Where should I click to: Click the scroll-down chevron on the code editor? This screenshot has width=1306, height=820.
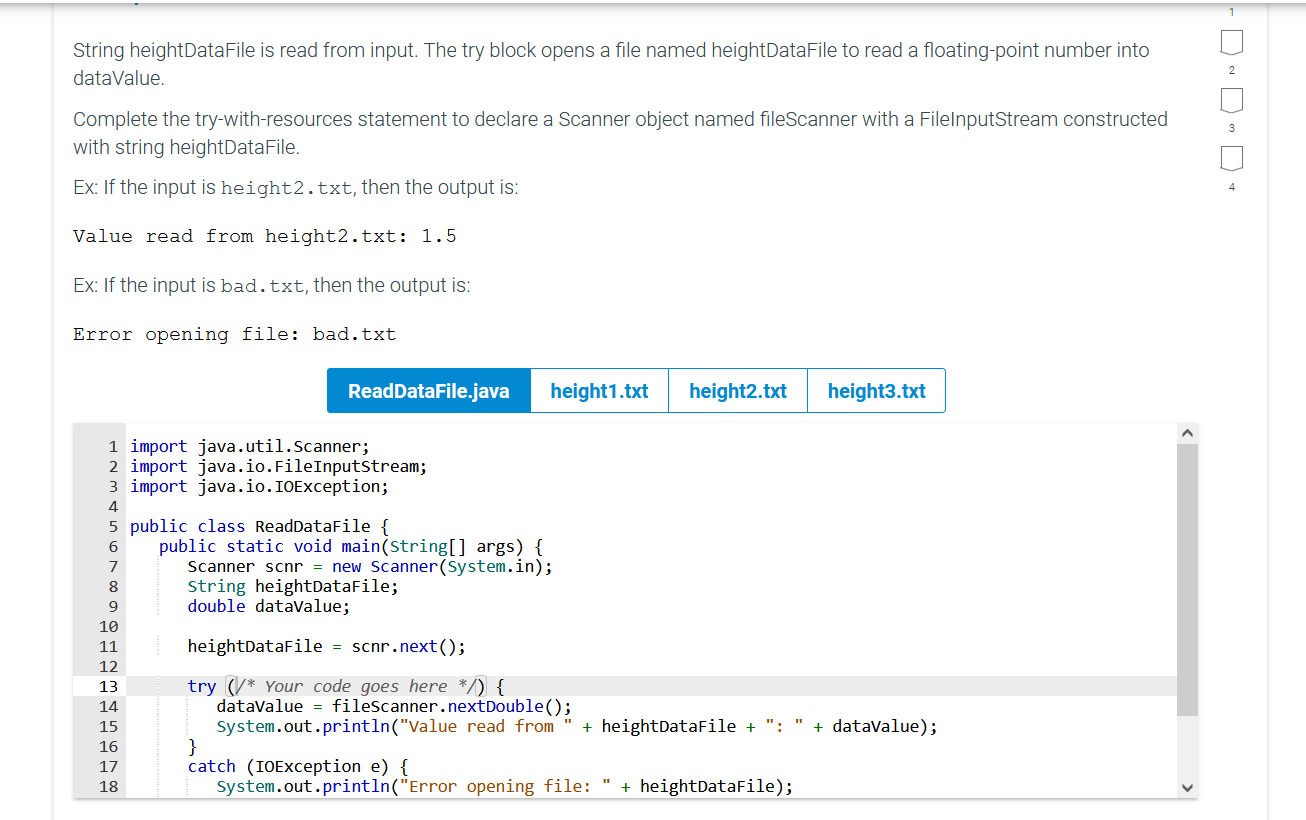(x=1187, y=787)
